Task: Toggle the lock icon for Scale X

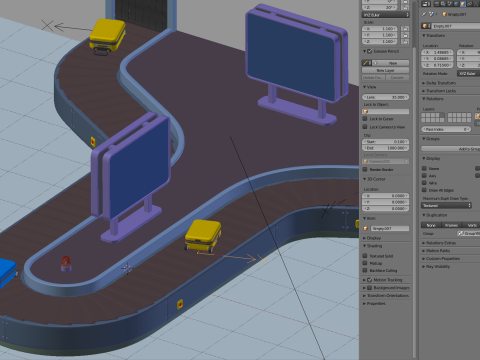Action: click(x=405, y=29)
